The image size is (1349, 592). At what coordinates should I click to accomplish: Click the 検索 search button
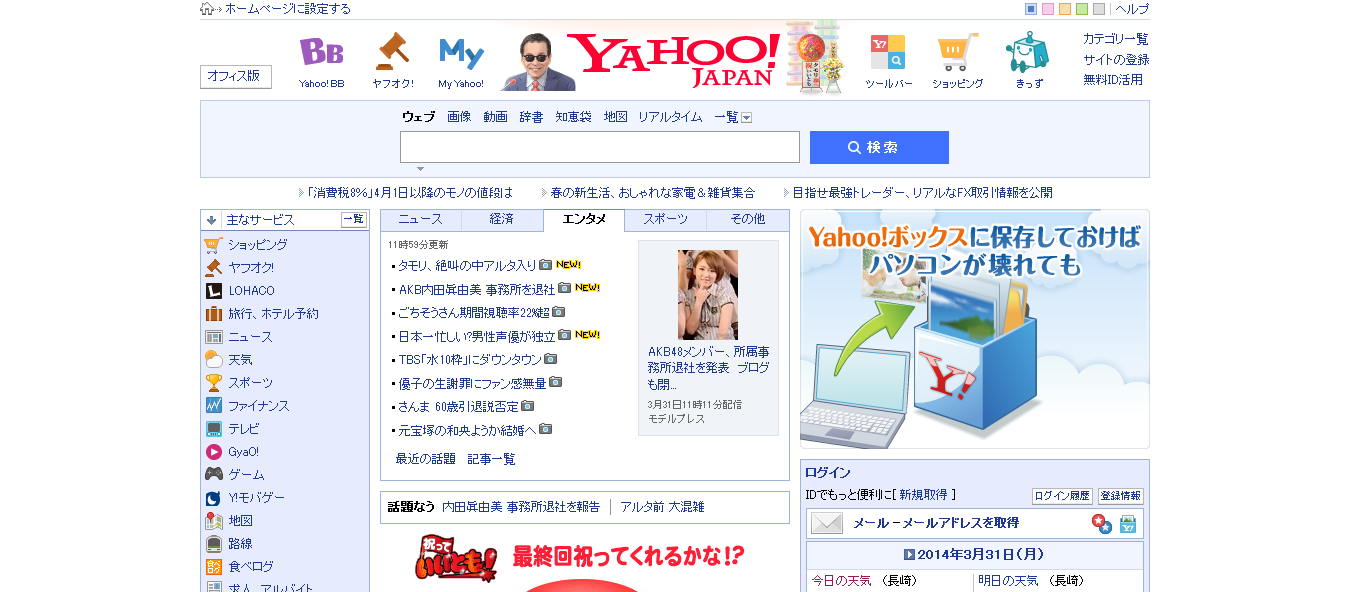click(879, 147)
